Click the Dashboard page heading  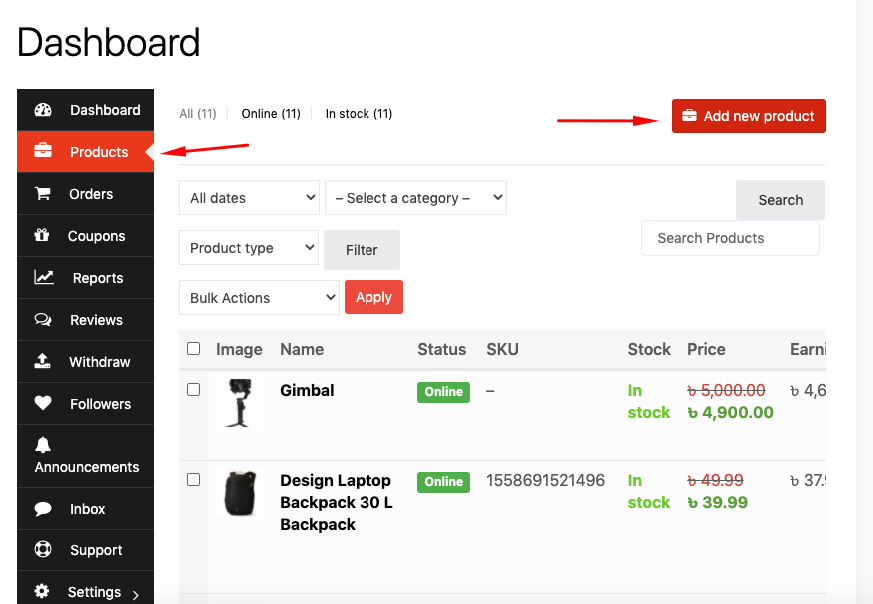pos(109,42)
